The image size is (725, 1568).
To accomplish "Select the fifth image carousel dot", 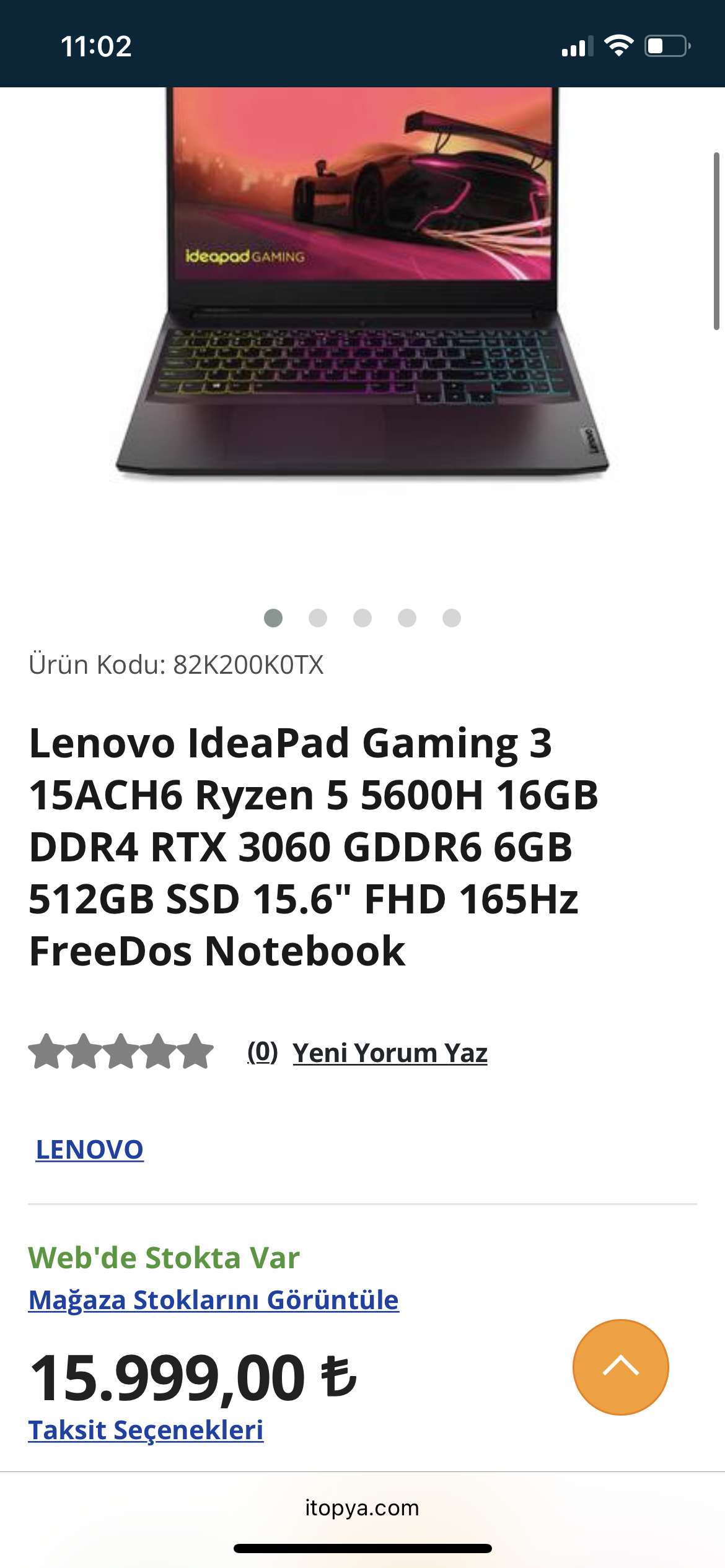I will pyautogui.click(x=452, y=617).
